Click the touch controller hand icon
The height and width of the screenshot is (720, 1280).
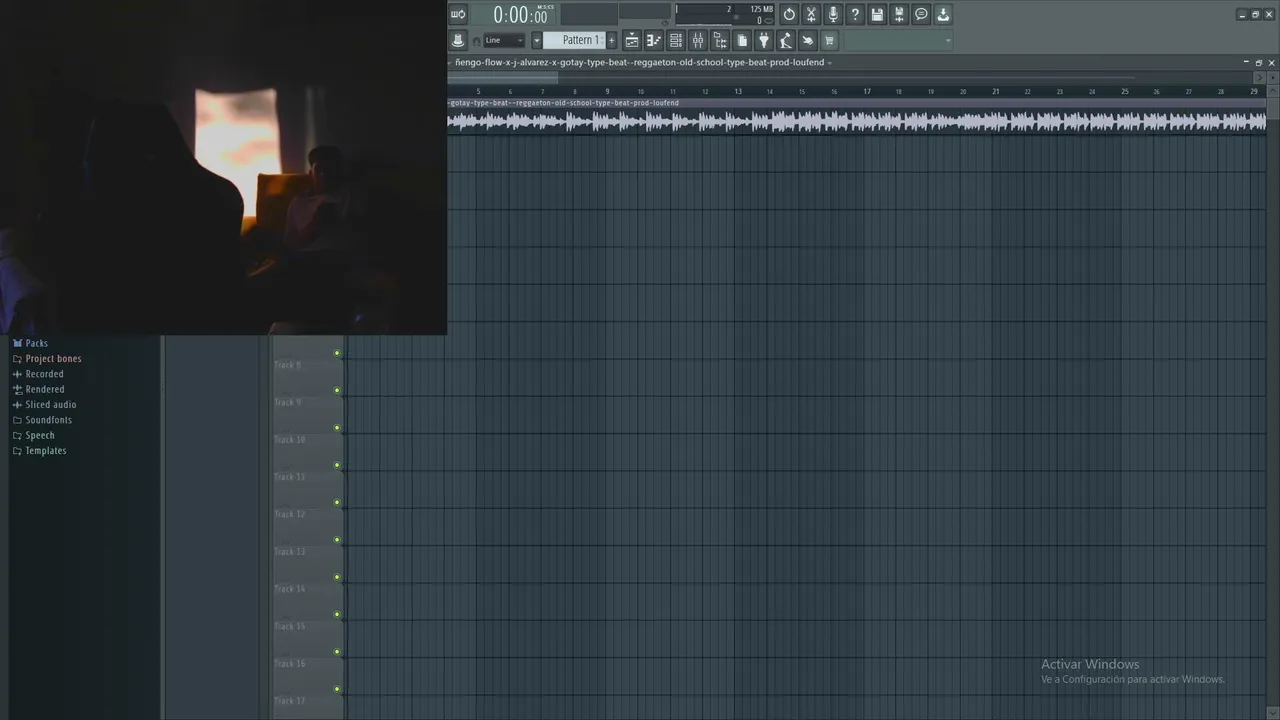point(808,40)
